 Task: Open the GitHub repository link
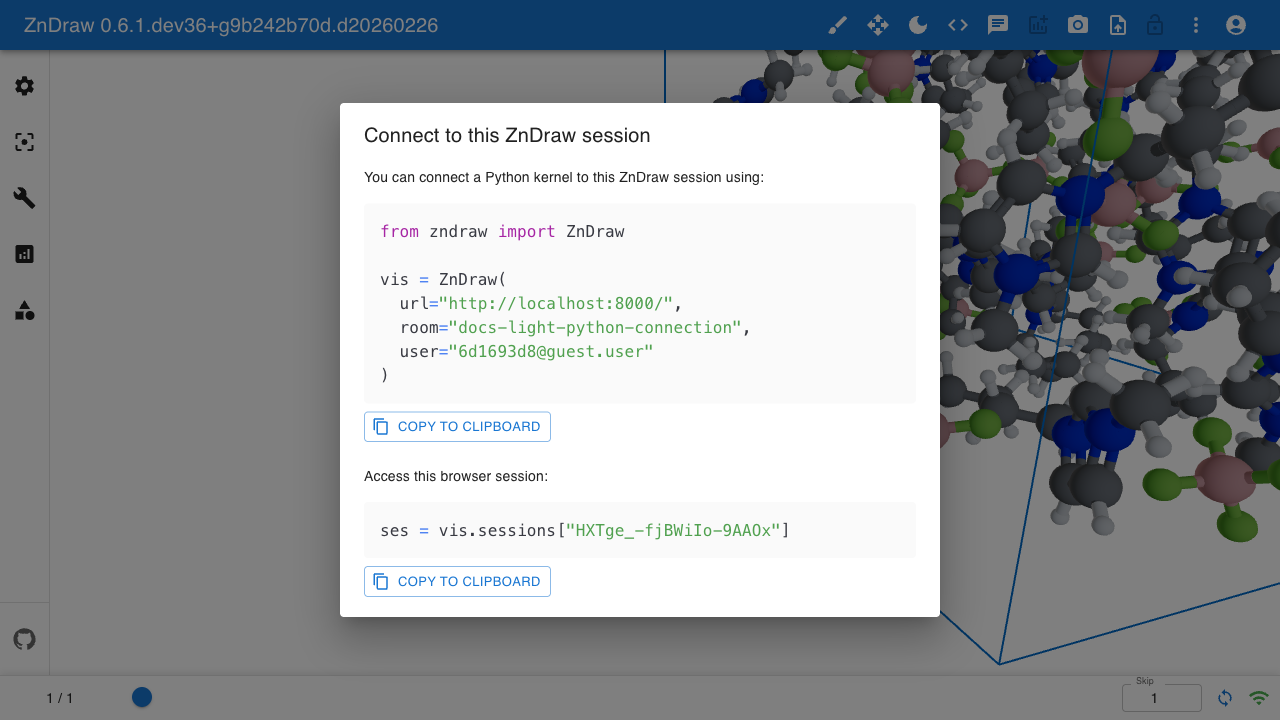(x=24, y=638)
